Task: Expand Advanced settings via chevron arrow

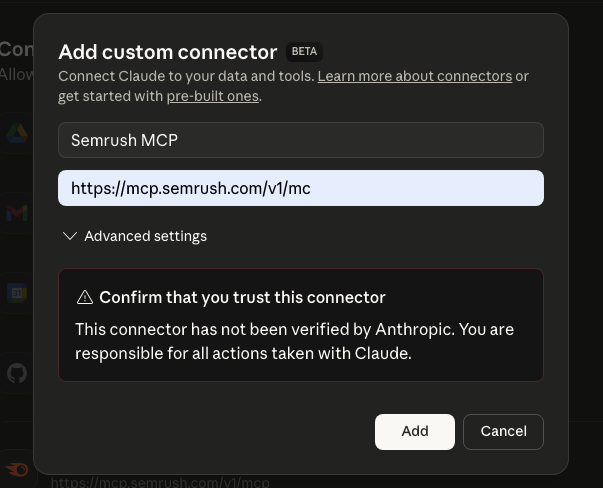Action: (69, 236)
